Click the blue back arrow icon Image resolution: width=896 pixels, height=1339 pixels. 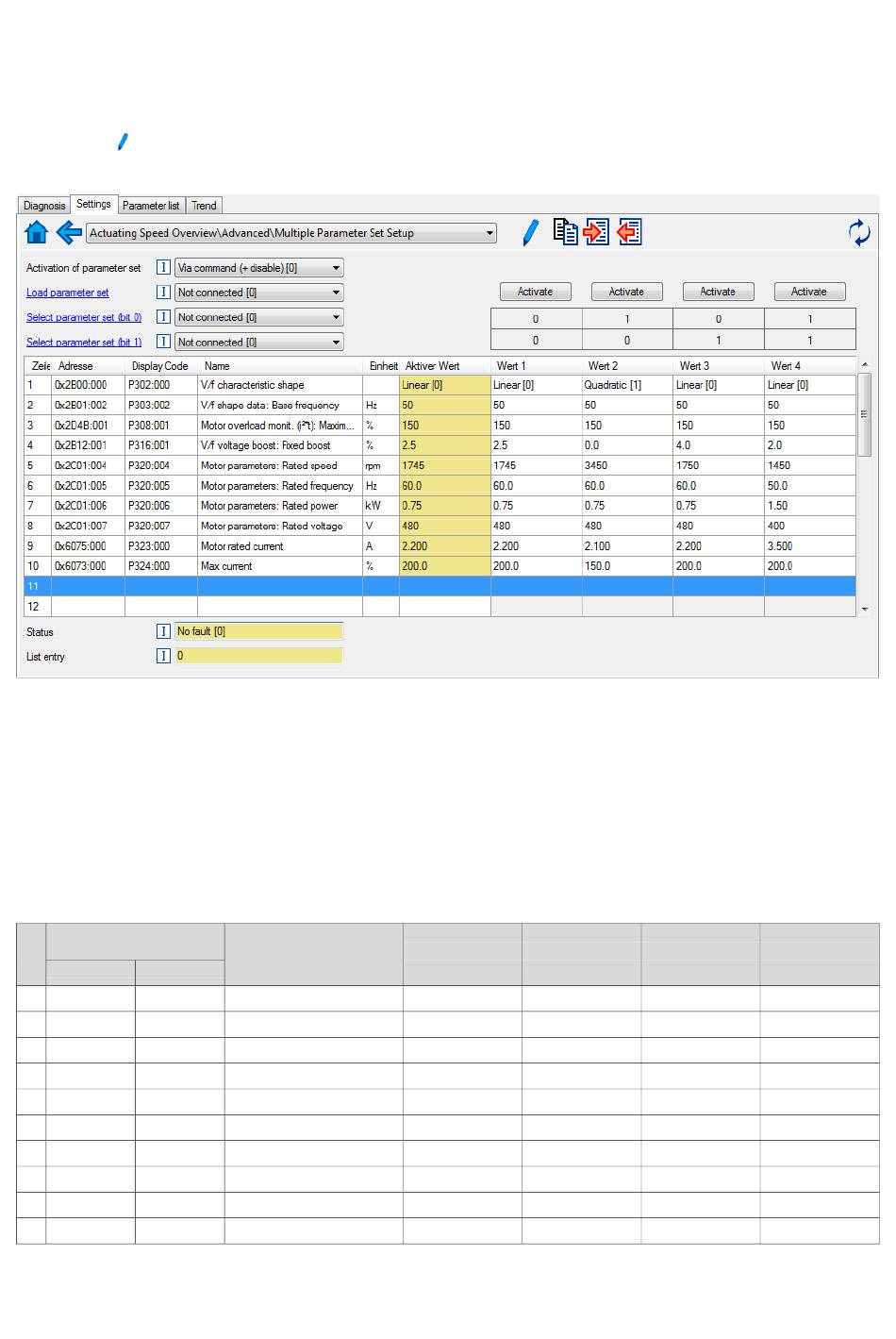pos(69,232)
